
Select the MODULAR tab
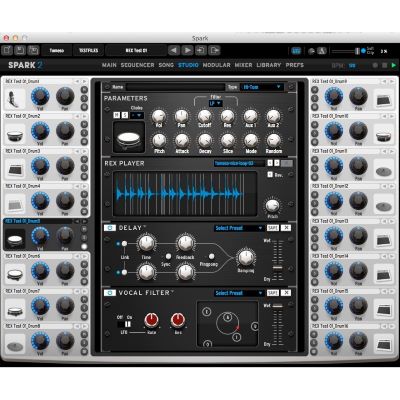(x=216, y=65)
